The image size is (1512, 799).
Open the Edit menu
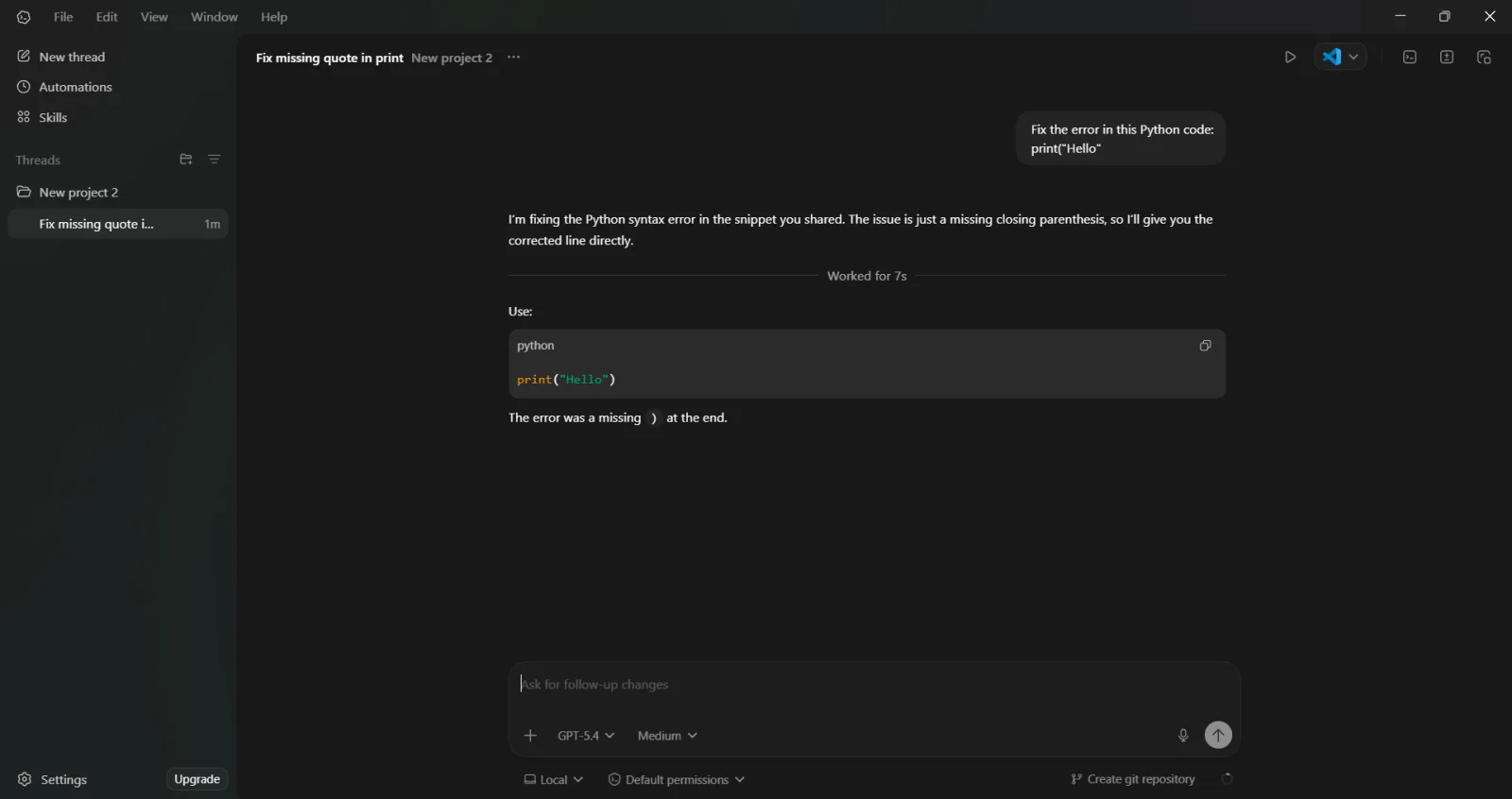pyautogui.click(x=107, y=17)
